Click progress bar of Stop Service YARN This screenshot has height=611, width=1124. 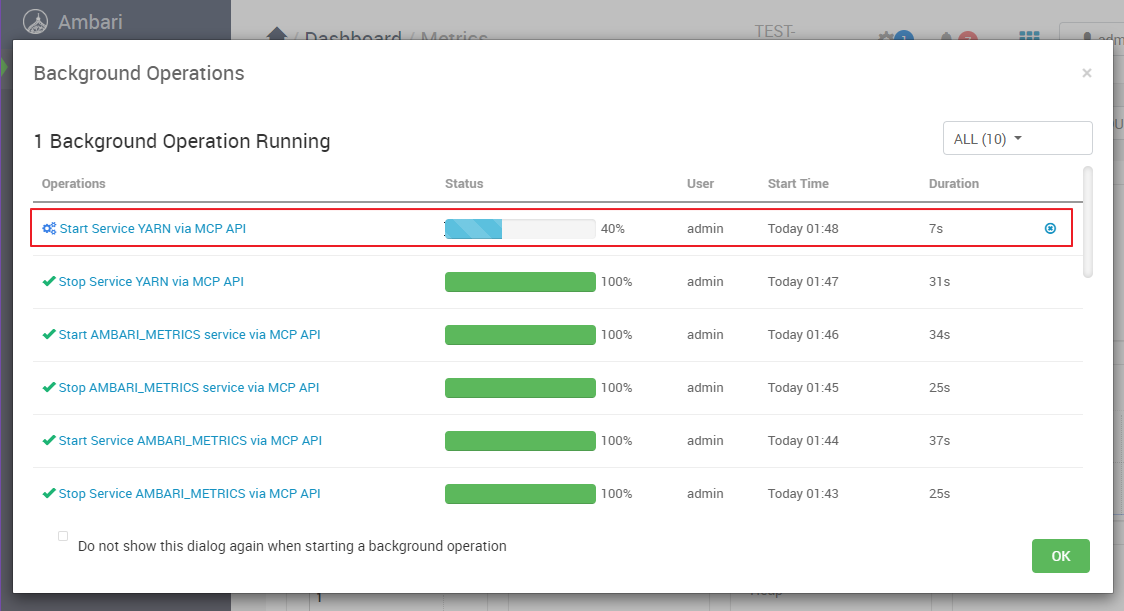click(x=520, y=282)
